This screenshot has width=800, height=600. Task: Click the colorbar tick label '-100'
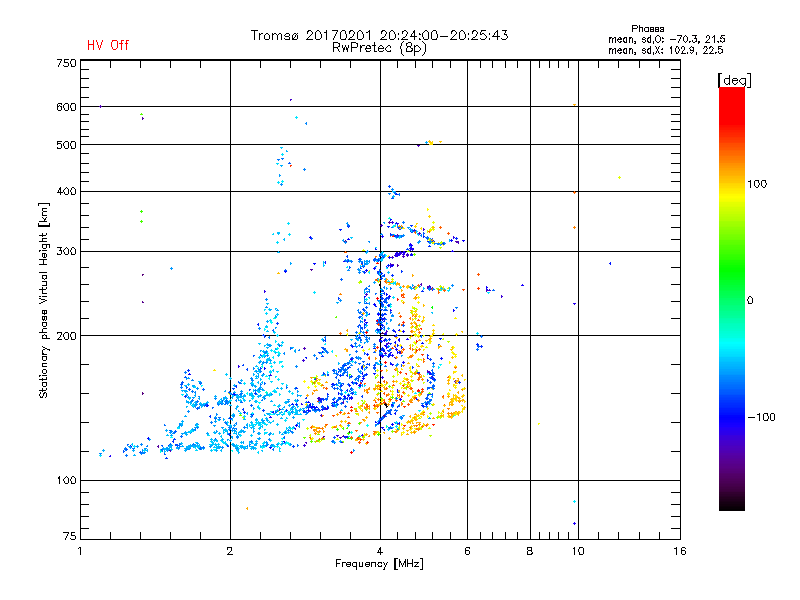(x=761, y=417)
